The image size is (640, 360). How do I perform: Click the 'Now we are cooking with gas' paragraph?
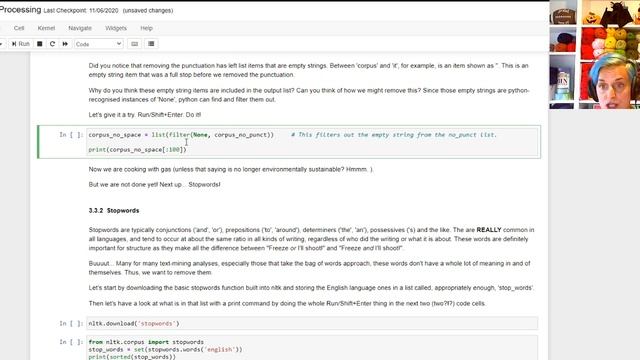coord(231,169)
